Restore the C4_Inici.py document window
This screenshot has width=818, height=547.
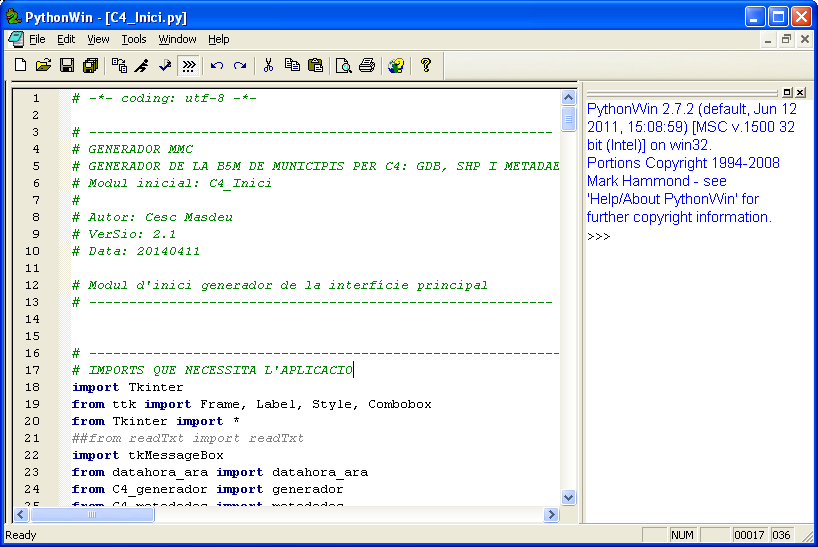pos(786,40)
